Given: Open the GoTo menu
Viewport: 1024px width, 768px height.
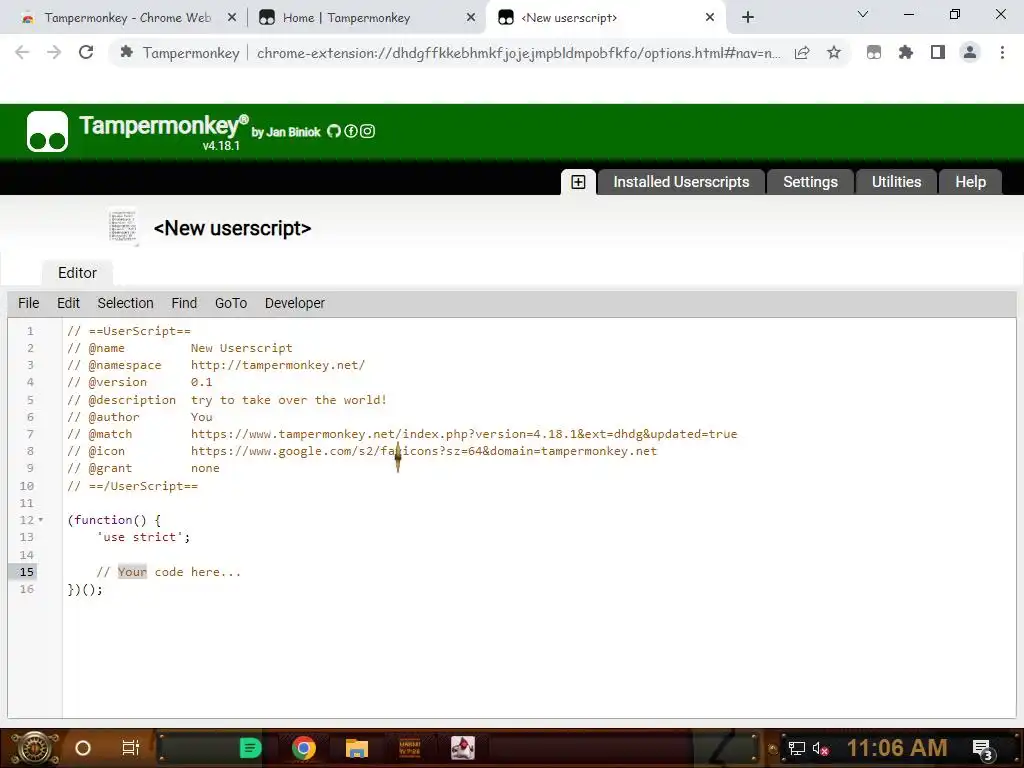Looking at the screenshot, I should (231, 303).
